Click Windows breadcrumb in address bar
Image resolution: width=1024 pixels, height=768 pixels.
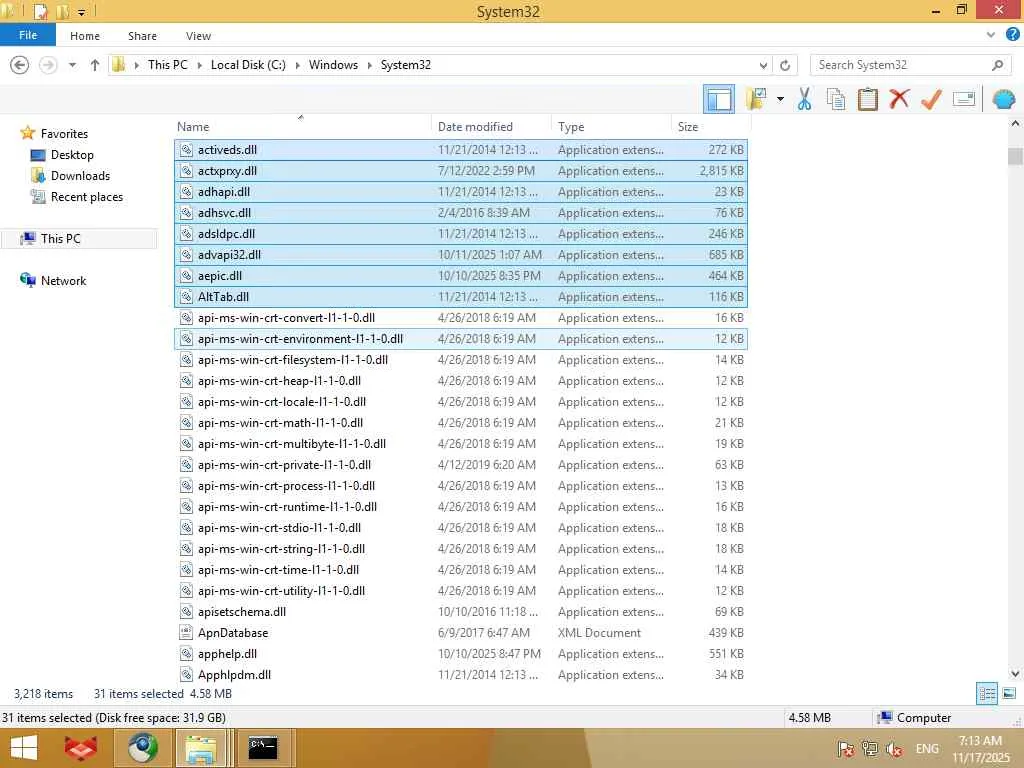point(333,65)
